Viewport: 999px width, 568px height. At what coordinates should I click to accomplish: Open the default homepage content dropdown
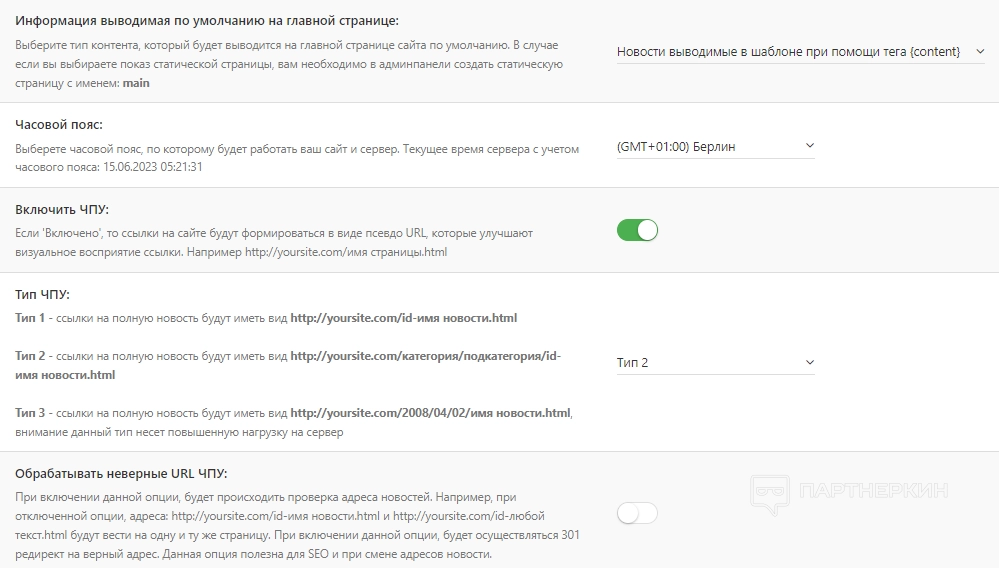[800, 51]
